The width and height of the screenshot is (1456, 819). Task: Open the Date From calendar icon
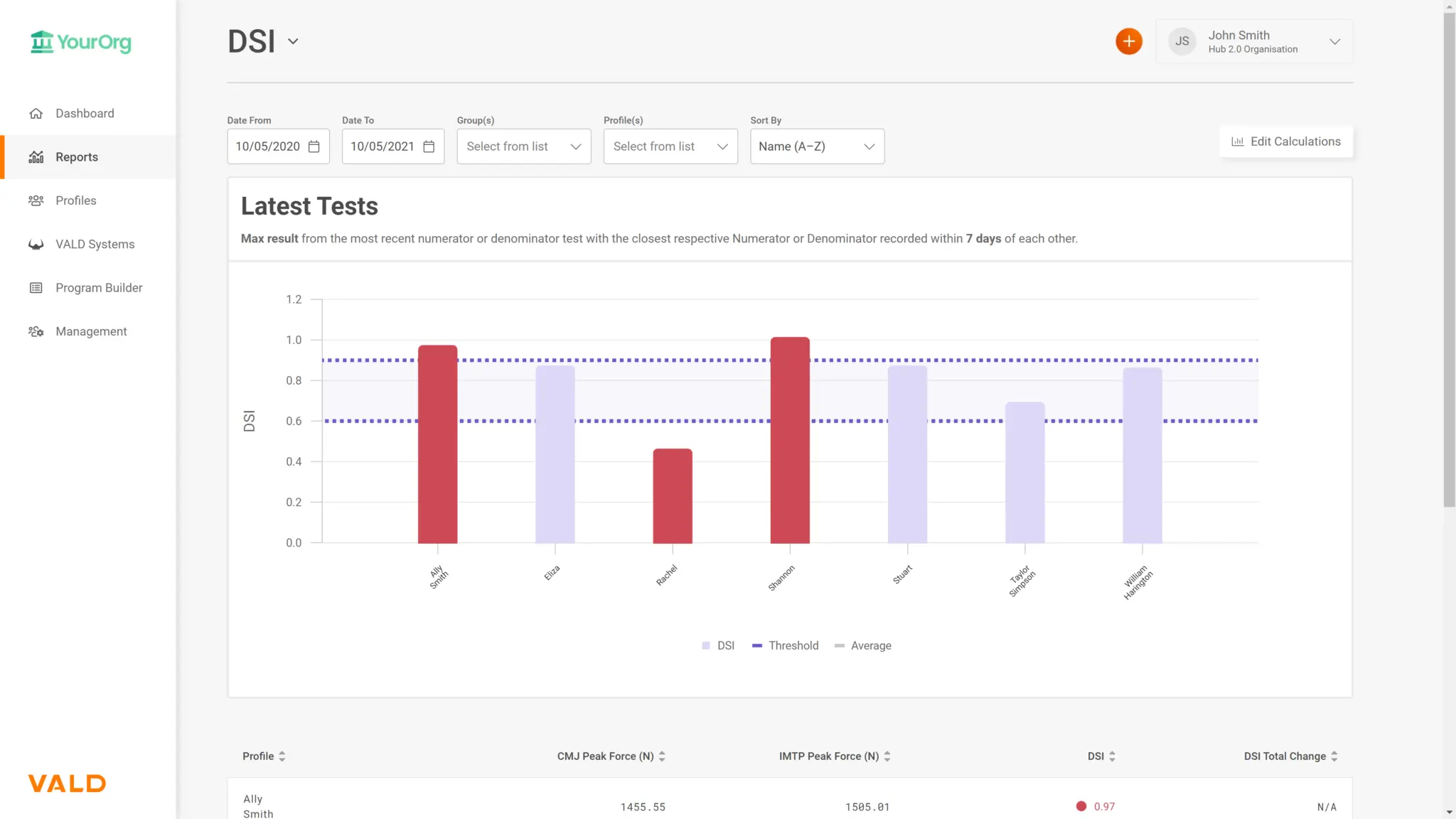click(x=314, y=146)
